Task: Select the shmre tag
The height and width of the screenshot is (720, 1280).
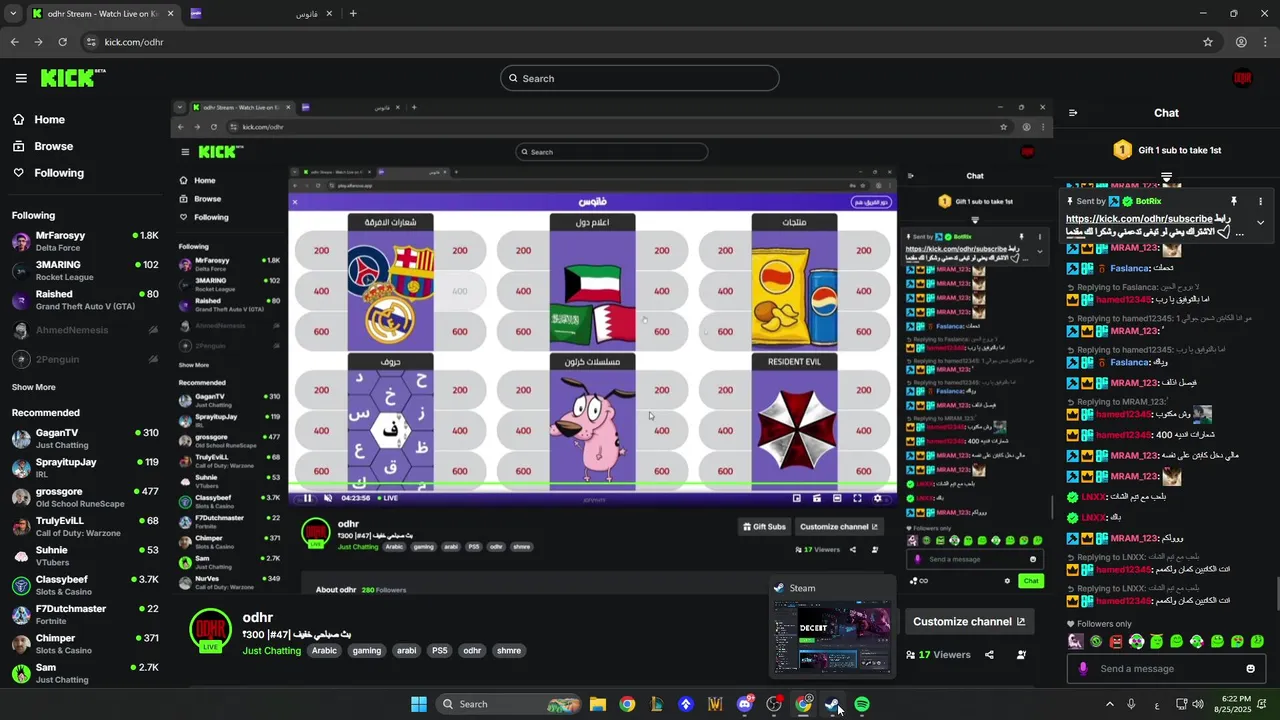Action: (x=509, y=650)
